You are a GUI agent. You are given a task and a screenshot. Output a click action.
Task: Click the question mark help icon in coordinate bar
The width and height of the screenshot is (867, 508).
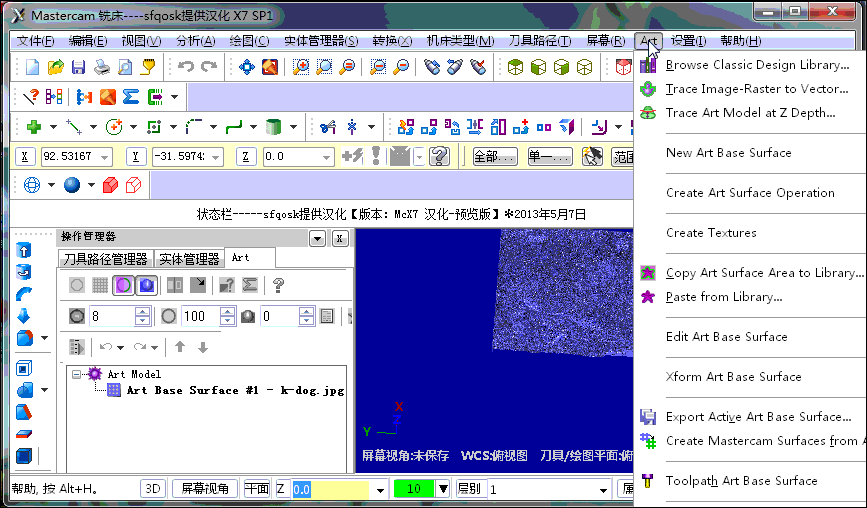pos(440,156)
